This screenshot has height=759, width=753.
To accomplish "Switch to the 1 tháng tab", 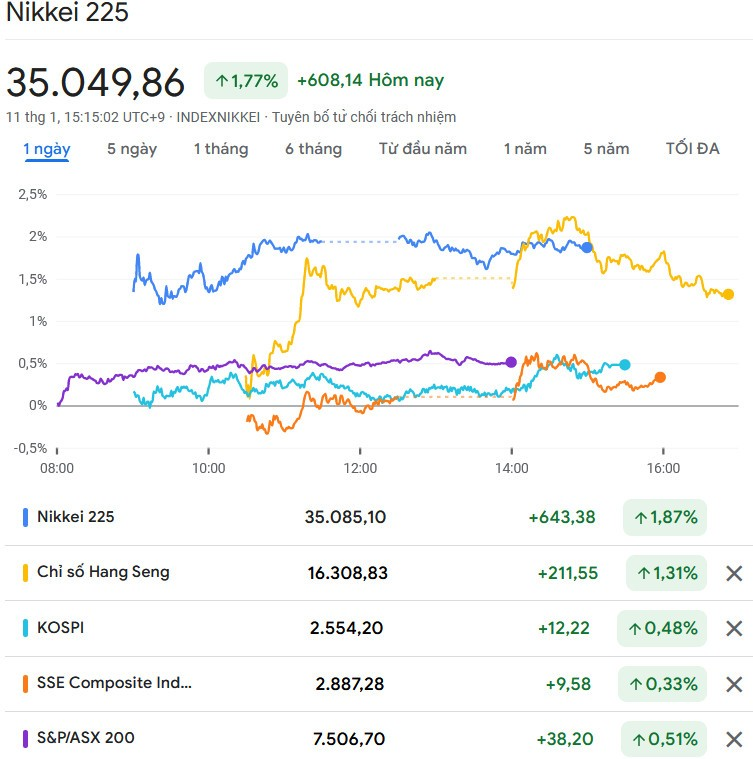I will tap(220, 149).
